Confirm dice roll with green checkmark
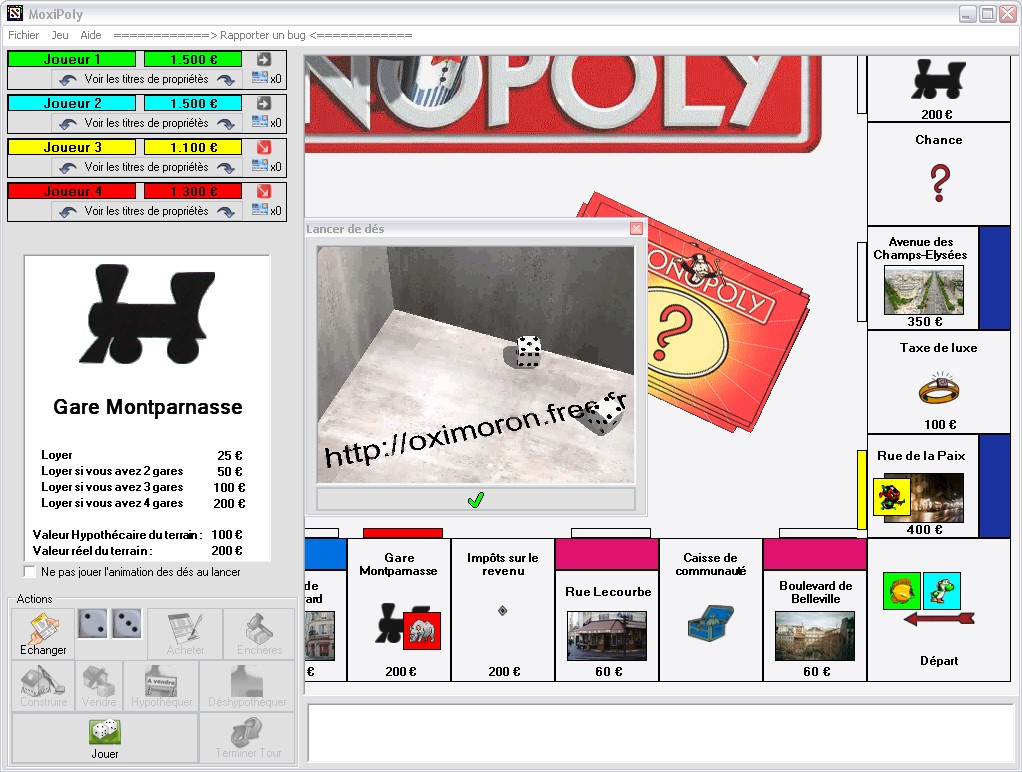The width and height of the screenshot is (1022, 772). pyautogui.click(x=476, y=500)
